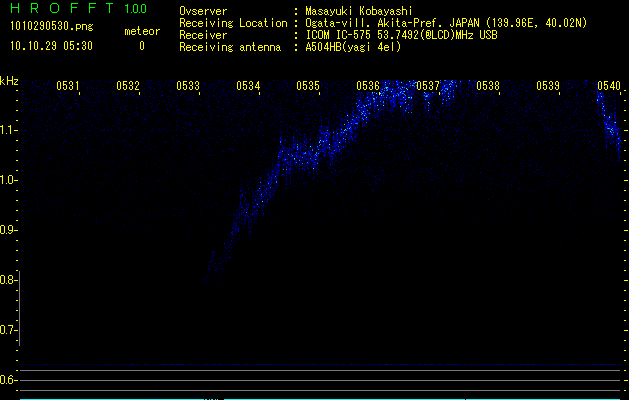Click the 0534 time marker
Screen dimensions: 629x400
click(x=248, y=86)
